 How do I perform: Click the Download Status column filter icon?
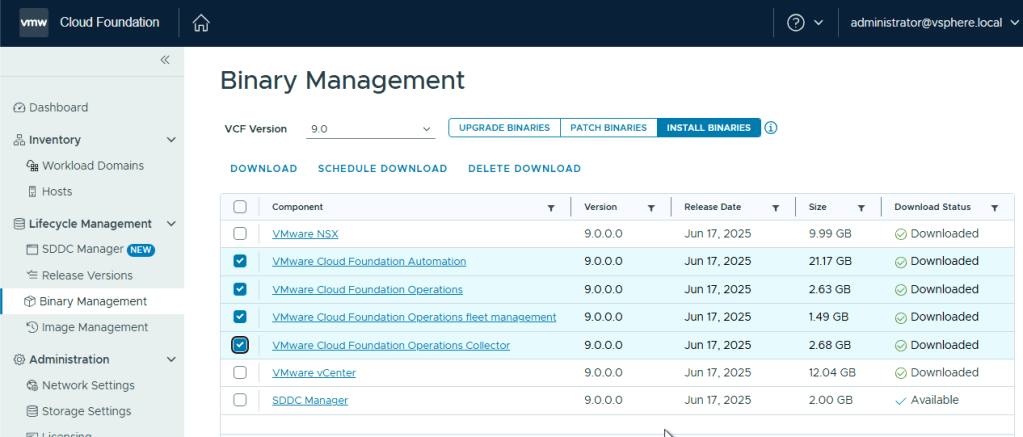pyautogui.click(x=994, y=208)
